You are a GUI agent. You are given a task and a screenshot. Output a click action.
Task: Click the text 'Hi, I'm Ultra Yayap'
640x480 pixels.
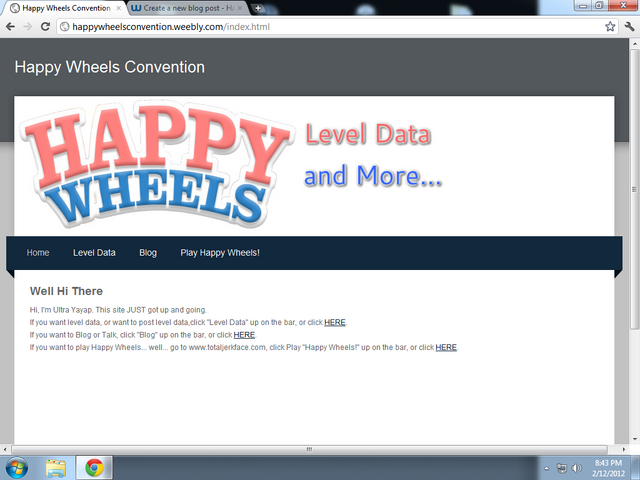[61, 310]
